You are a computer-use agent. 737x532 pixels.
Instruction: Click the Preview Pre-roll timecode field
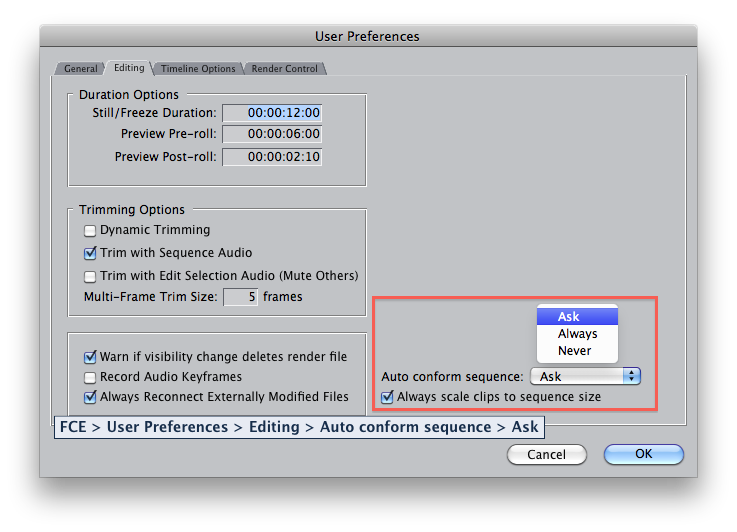pos(272,134)
